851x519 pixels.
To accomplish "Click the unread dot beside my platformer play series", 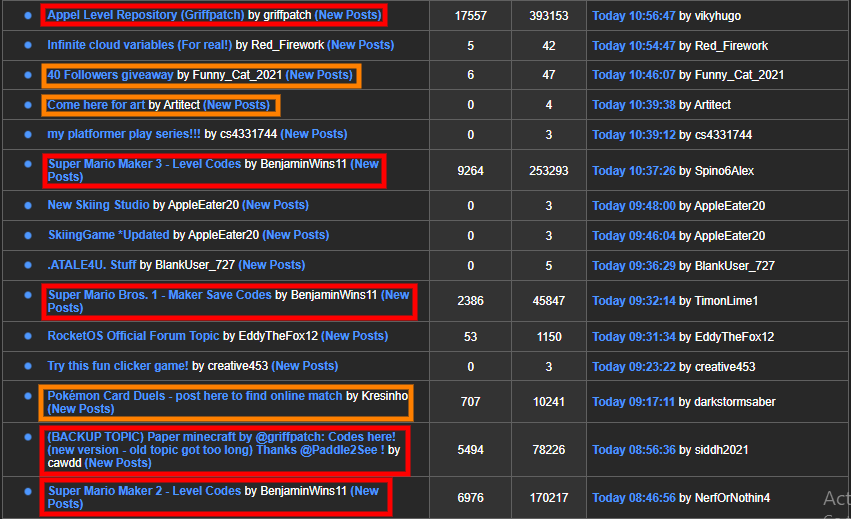I will [x=28, y=134].
